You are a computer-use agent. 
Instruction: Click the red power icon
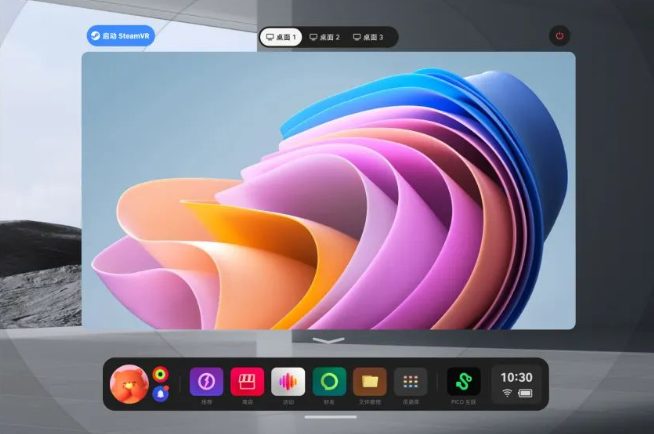(x=559, y=36)
